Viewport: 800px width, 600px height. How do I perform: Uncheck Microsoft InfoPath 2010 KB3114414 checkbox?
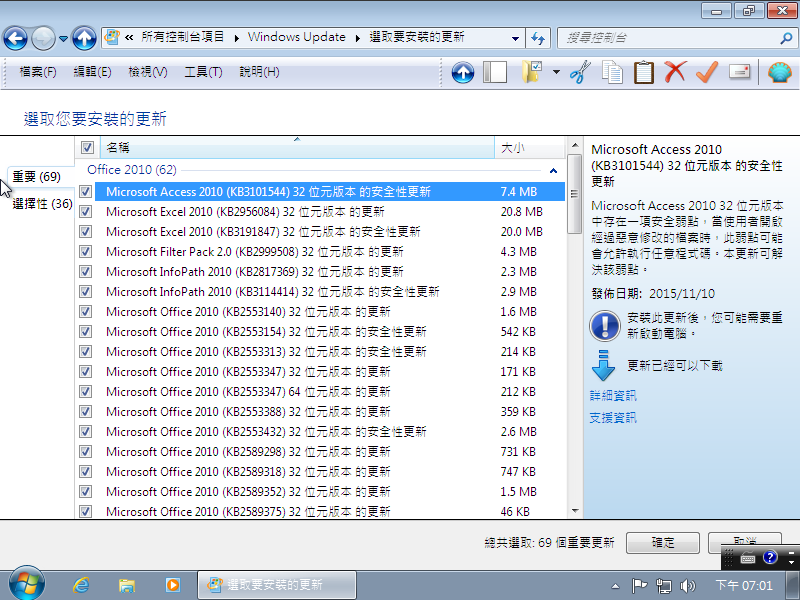point(86,292)
